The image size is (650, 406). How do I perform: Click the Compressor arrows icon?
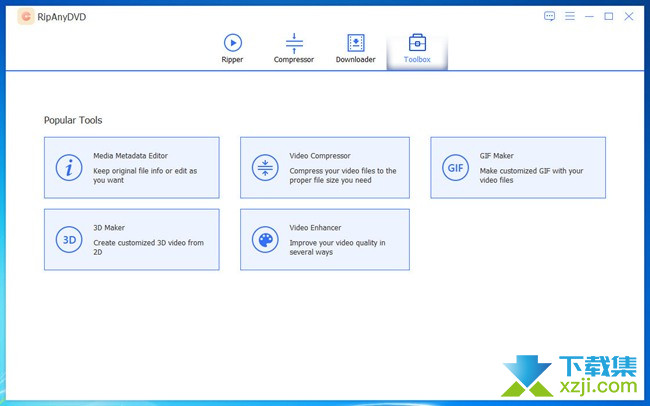[x=294, y=43]
